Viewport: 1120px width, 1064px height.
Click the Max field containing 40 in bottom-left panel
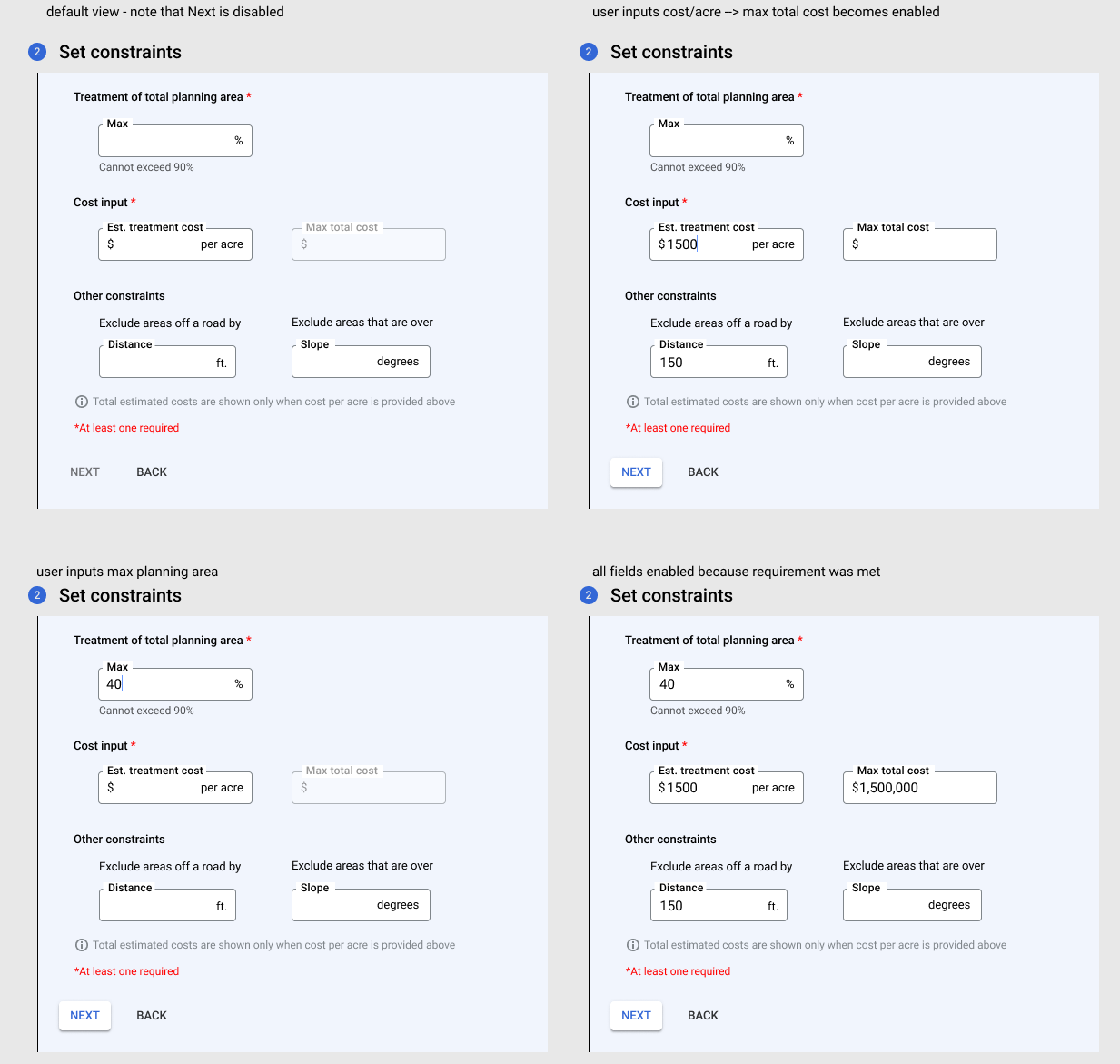(x=174, y=683)
